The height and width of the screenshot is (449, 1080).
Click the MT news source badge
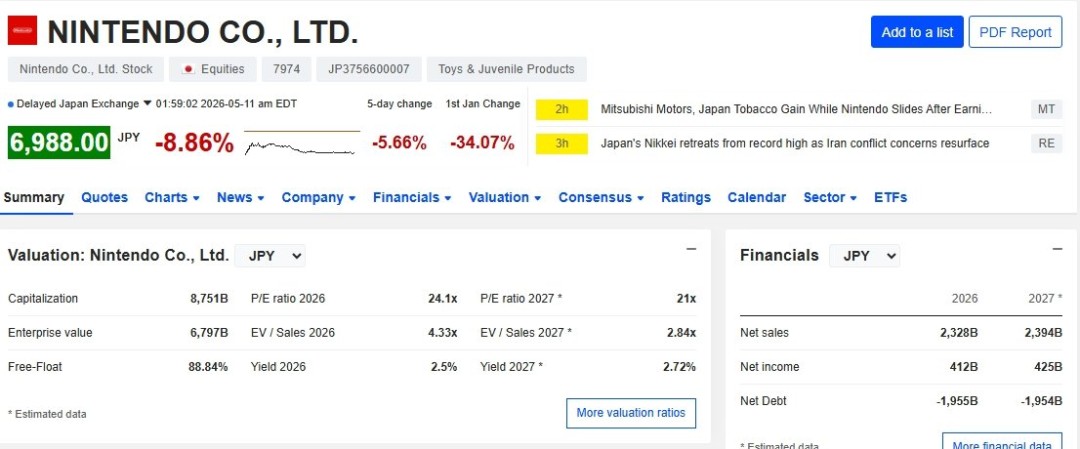1046,109
